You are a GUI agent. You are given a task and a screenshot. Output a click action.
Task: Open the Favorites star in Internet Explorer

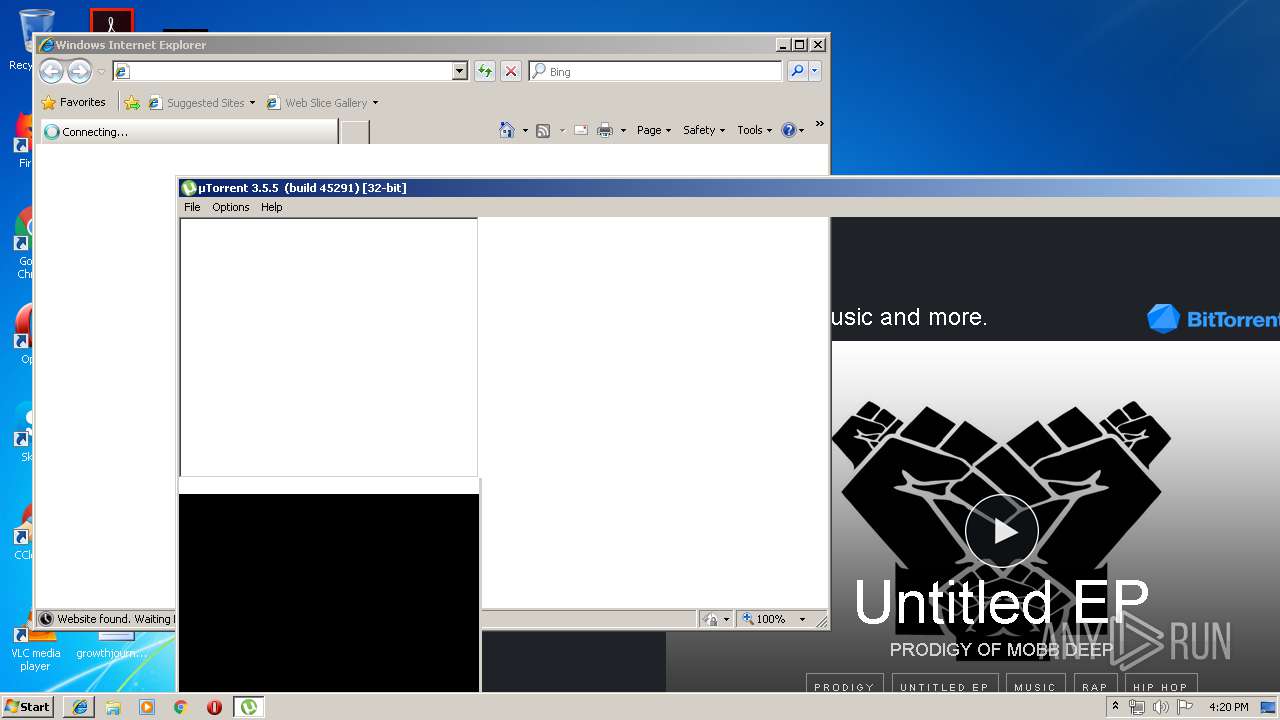coord(73,102)
